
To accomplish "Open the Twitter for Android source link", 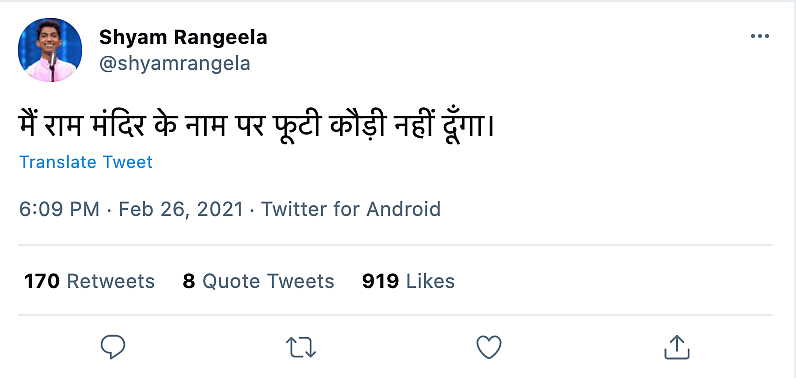I will point(351,209).
